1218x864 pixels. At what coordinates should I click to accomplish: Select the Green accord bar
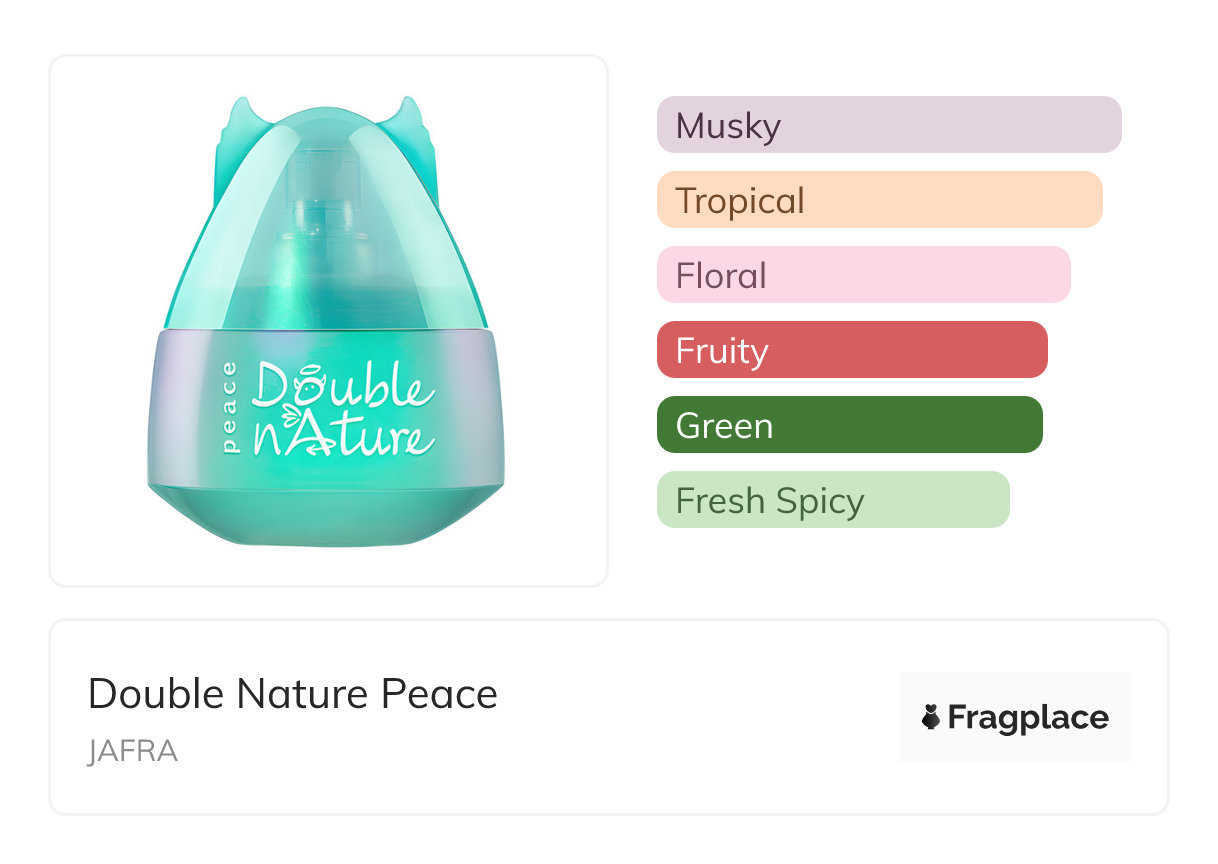pyautogui.click(x=849, y=425)
